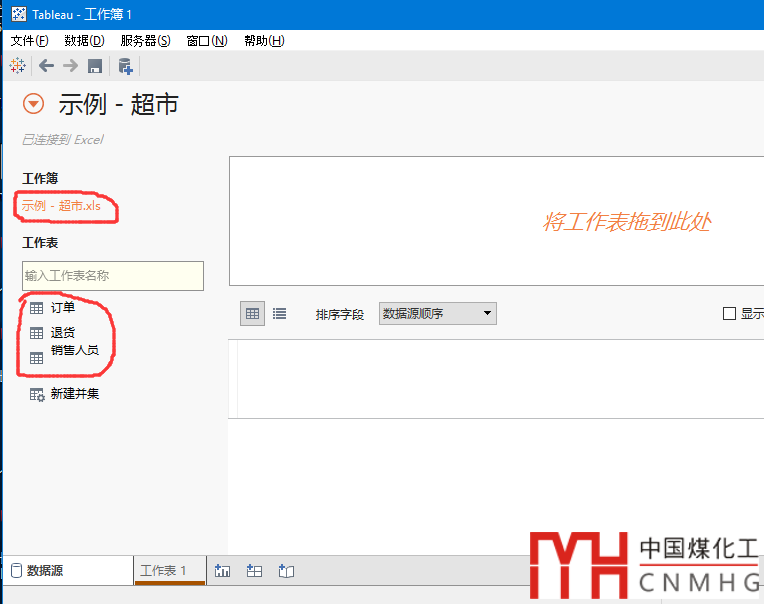Switch to the 数据源 tab
Viewport: 764px width, 604px height.
pyautogui.click(x=68, y=570)
